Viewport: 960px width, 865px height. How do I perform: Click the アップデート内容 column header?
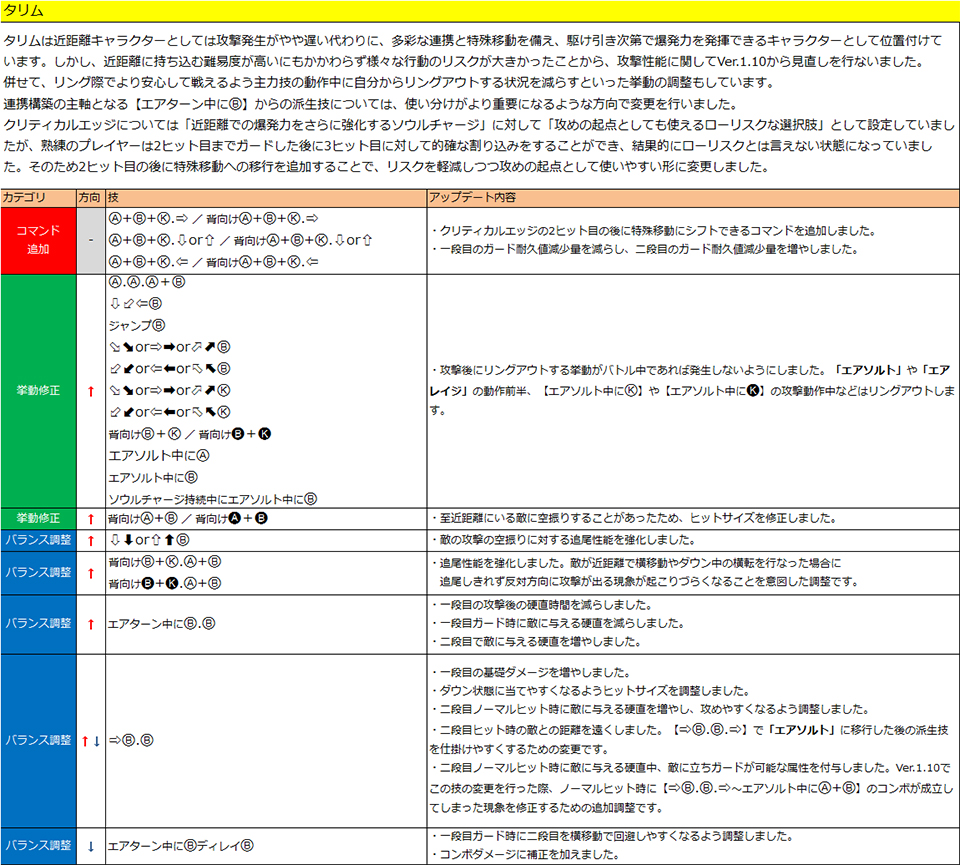click(x=467, y=197)
